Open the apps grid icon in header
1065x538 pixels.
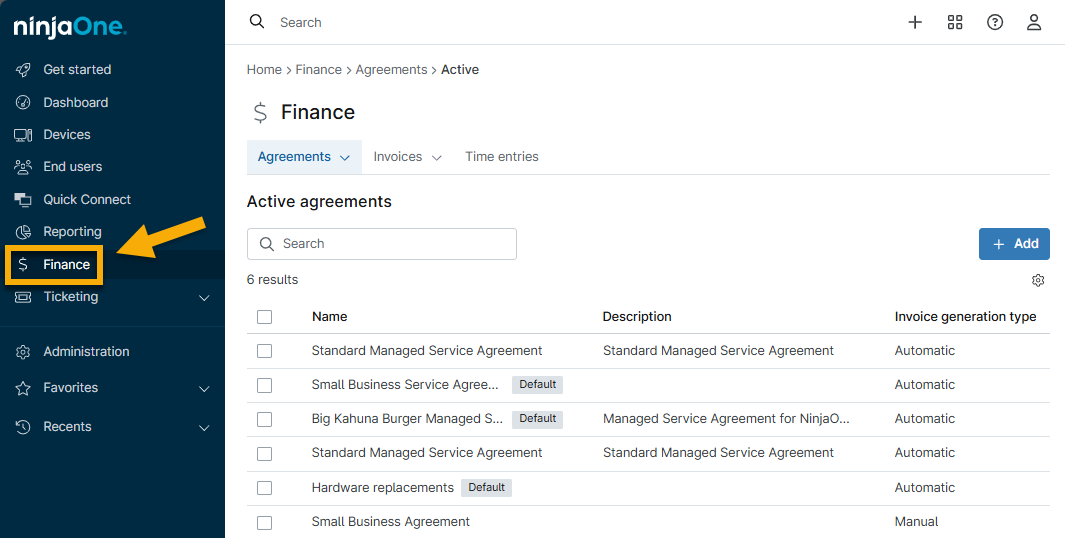click(x=955, y=22)
